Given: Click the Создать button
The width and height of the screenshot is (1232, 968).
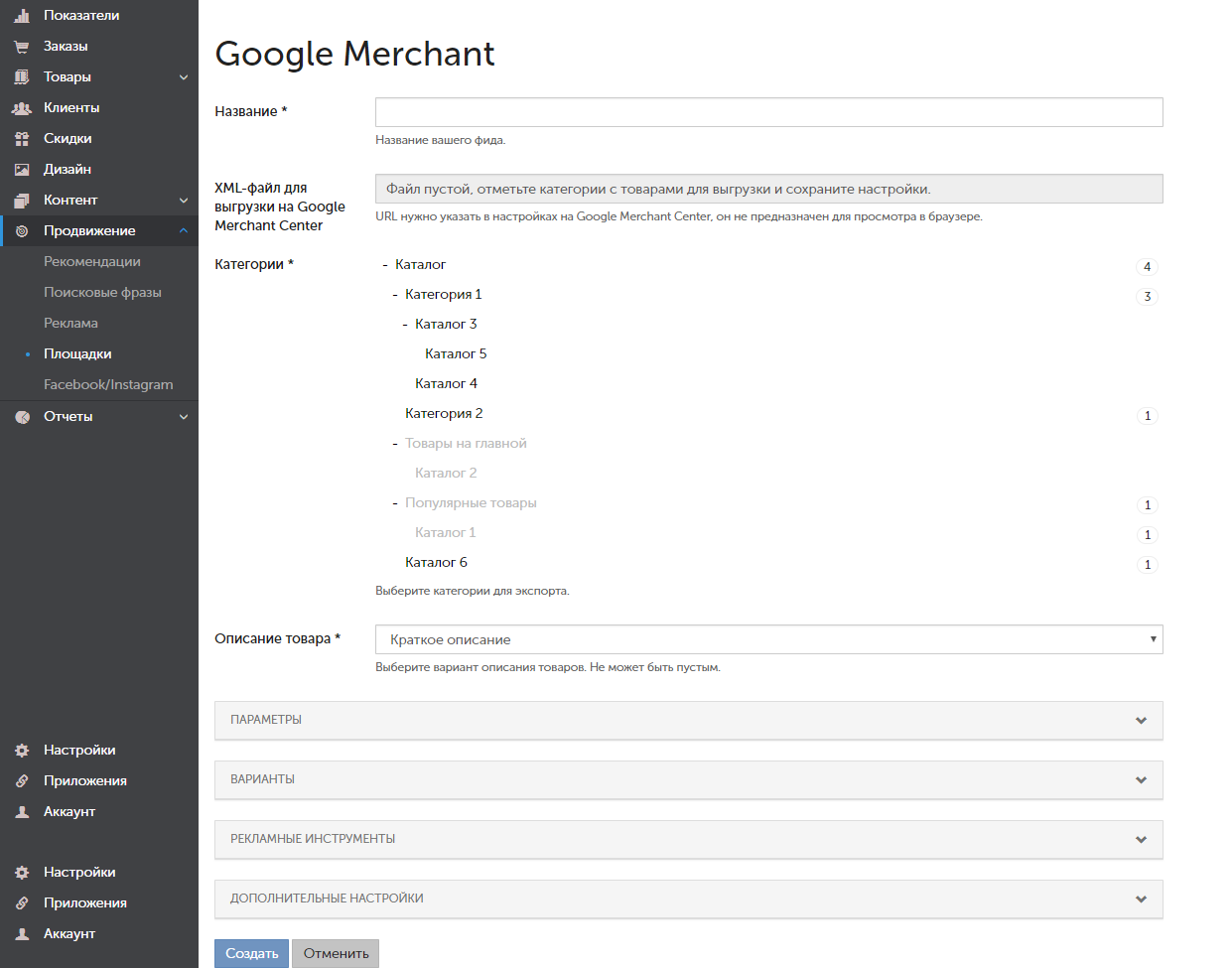Looking at the screenshot, I should (251, 953).
